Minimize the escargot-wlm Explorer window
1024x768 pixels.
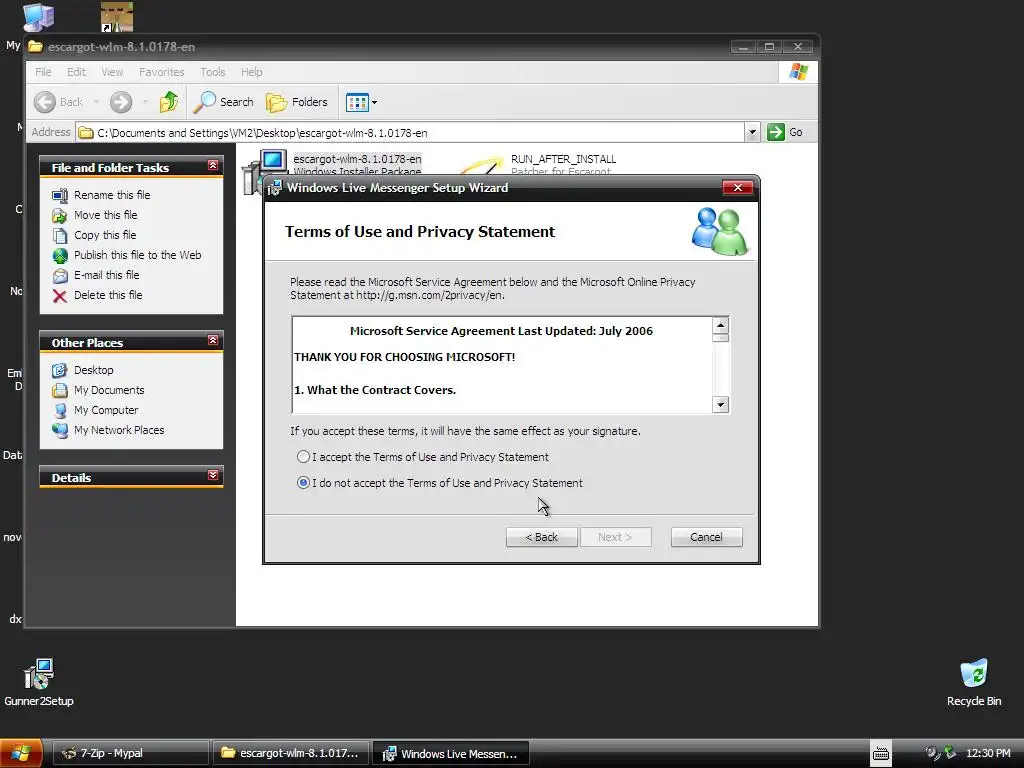point(743,46)
